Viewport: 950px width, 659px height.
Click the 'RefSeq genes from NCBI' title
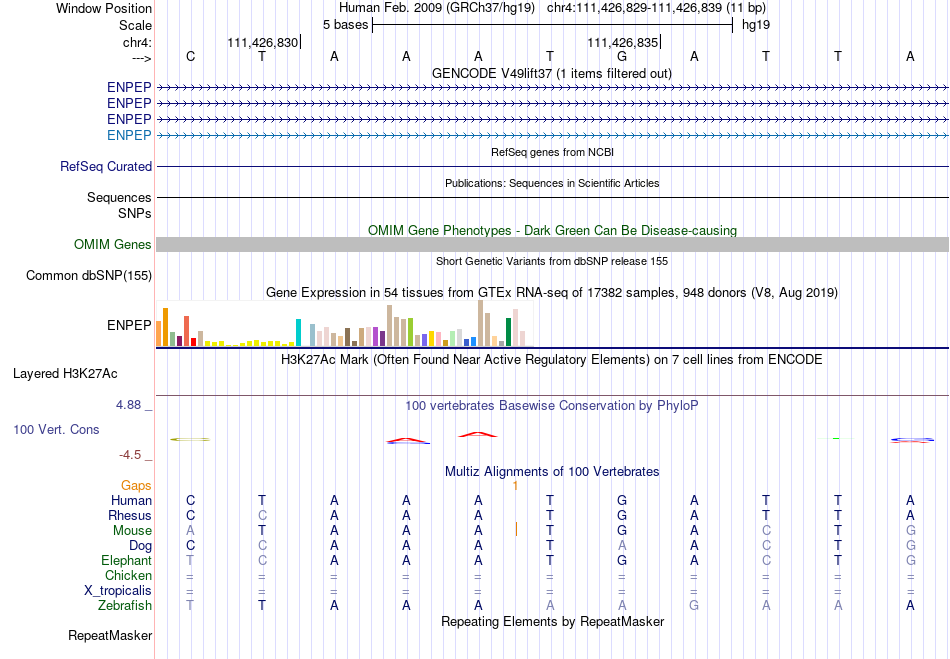pos(552,152)
